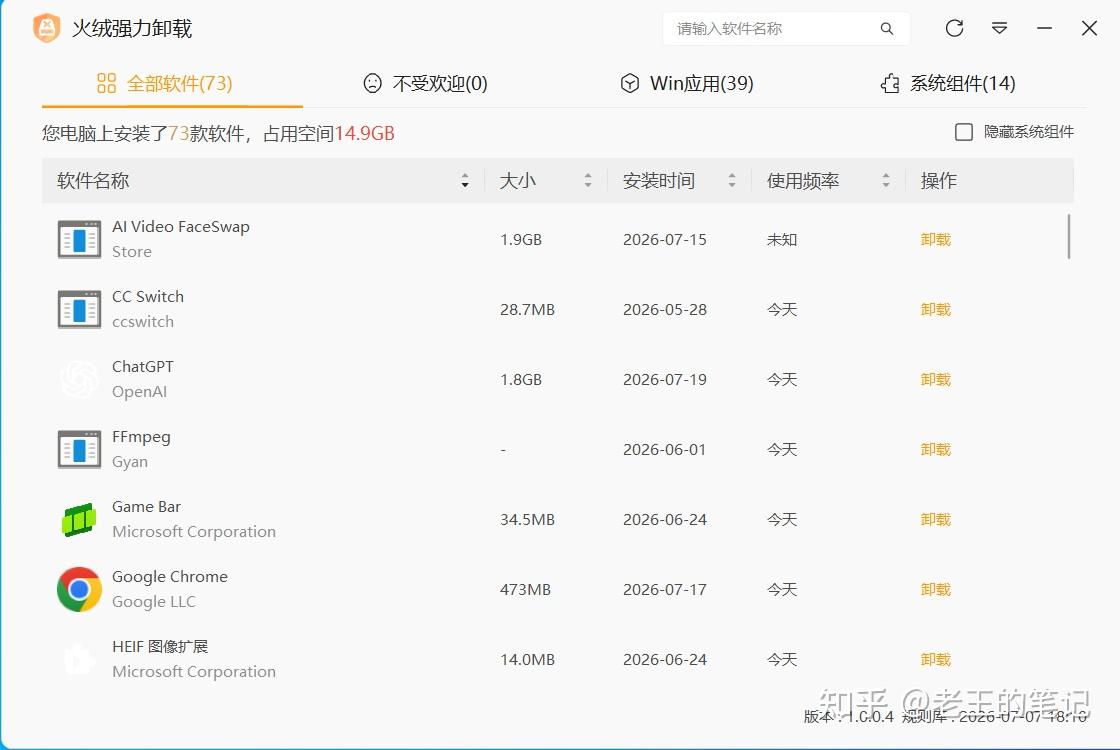Focus the software name search field
This screenshot has width=1120, height=750.
pyautogui.click(x=786, y=29)
